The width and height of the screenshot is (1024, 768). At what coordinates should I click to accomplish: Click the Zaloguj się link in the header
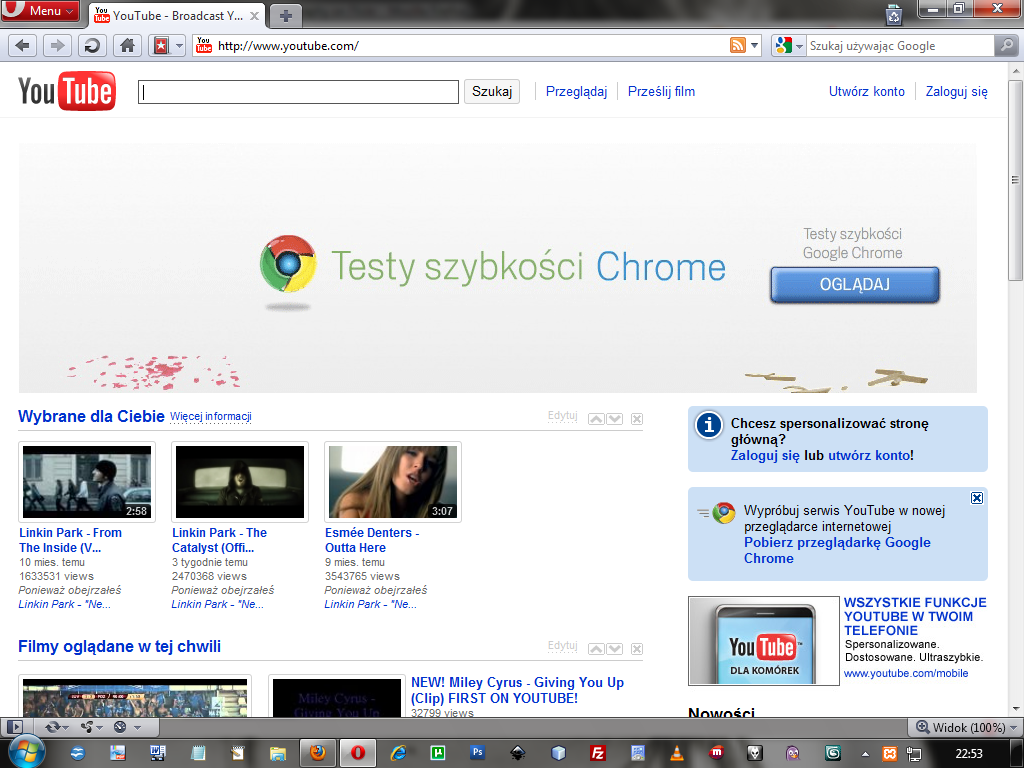coord(957,91)
